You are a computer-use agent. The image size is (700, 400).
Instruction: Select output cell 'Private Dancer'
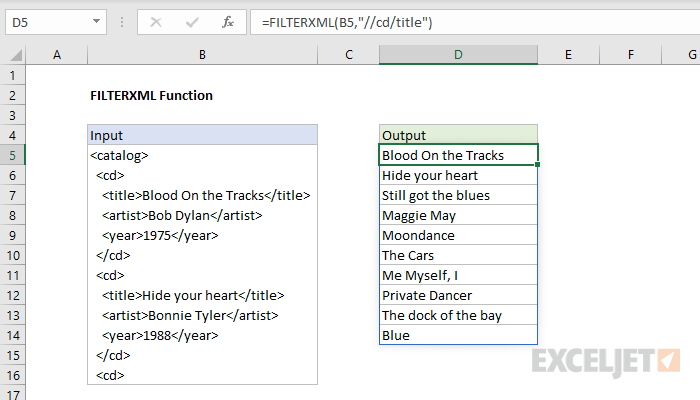click(x=458, y=296)
